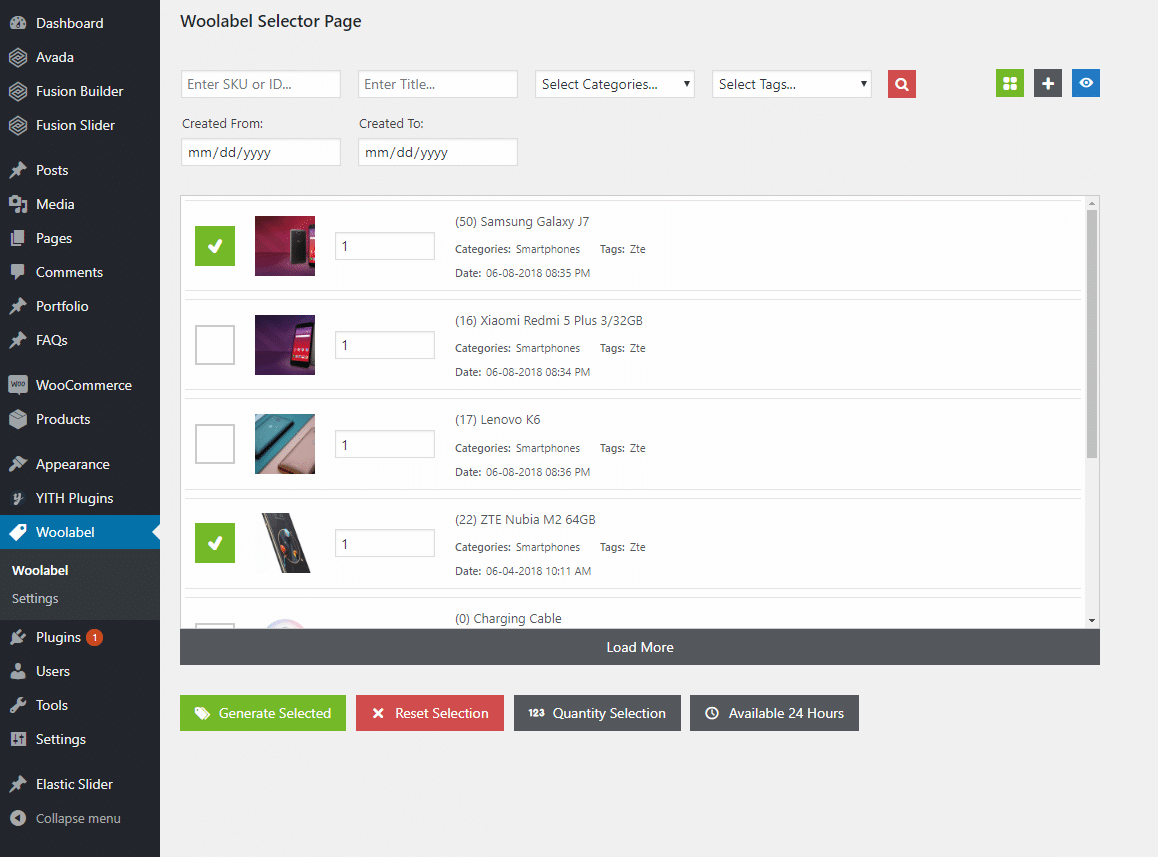
Task: Click the dark plus add button
Action: tap(1048, 83)
